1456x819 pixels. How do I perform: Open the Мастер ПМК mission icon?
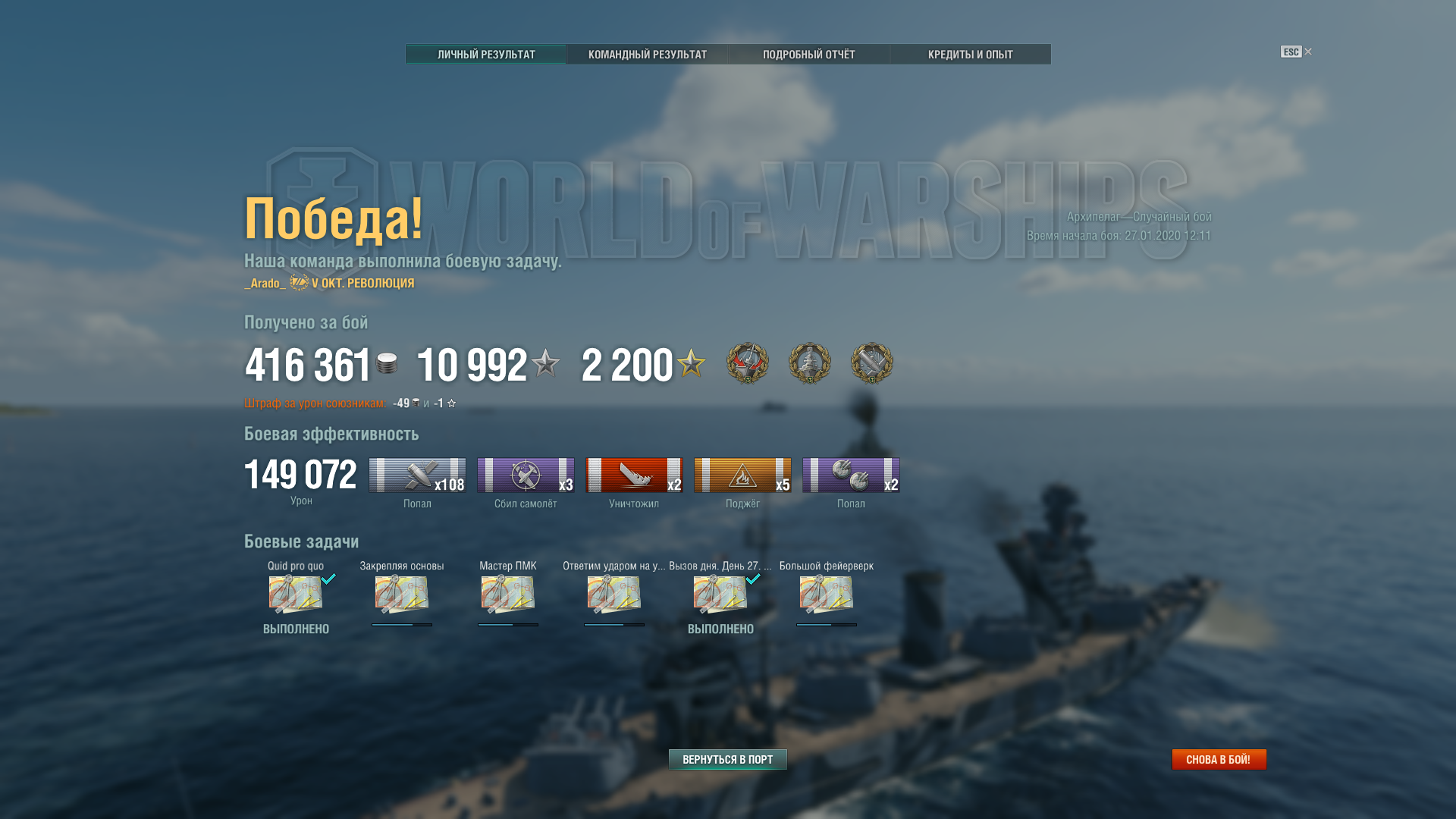click(508, 595)
